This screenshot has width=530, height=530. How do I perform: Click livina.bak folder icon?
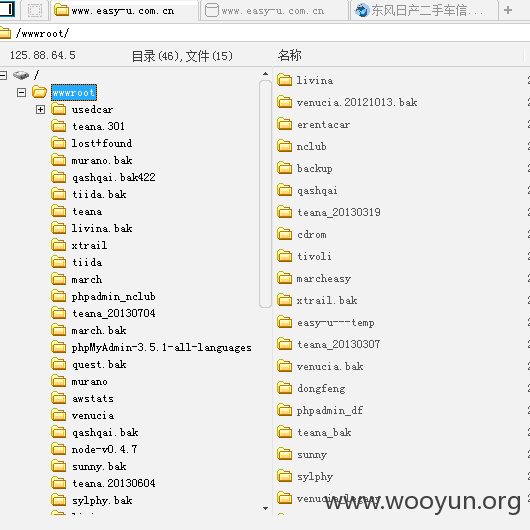coord(59,228)
